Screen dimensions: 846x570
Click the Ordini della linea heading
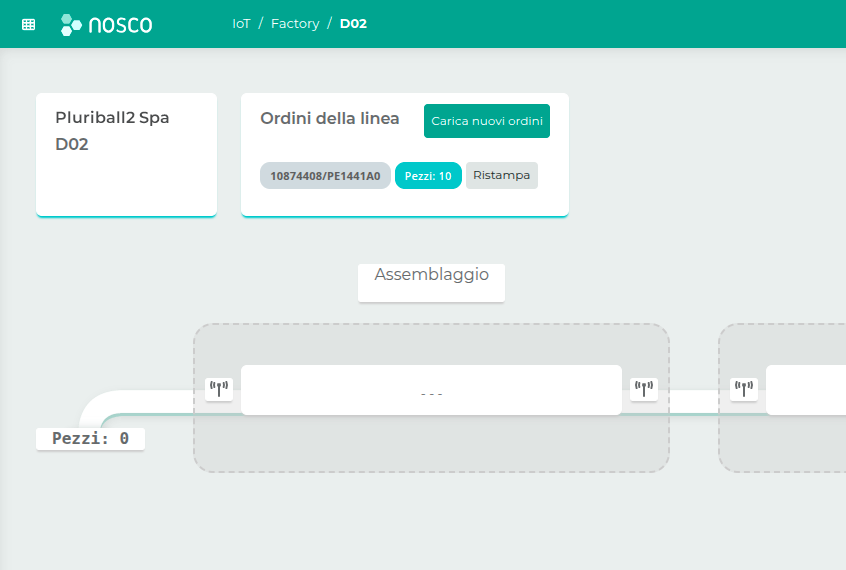(x=329, y=119)
